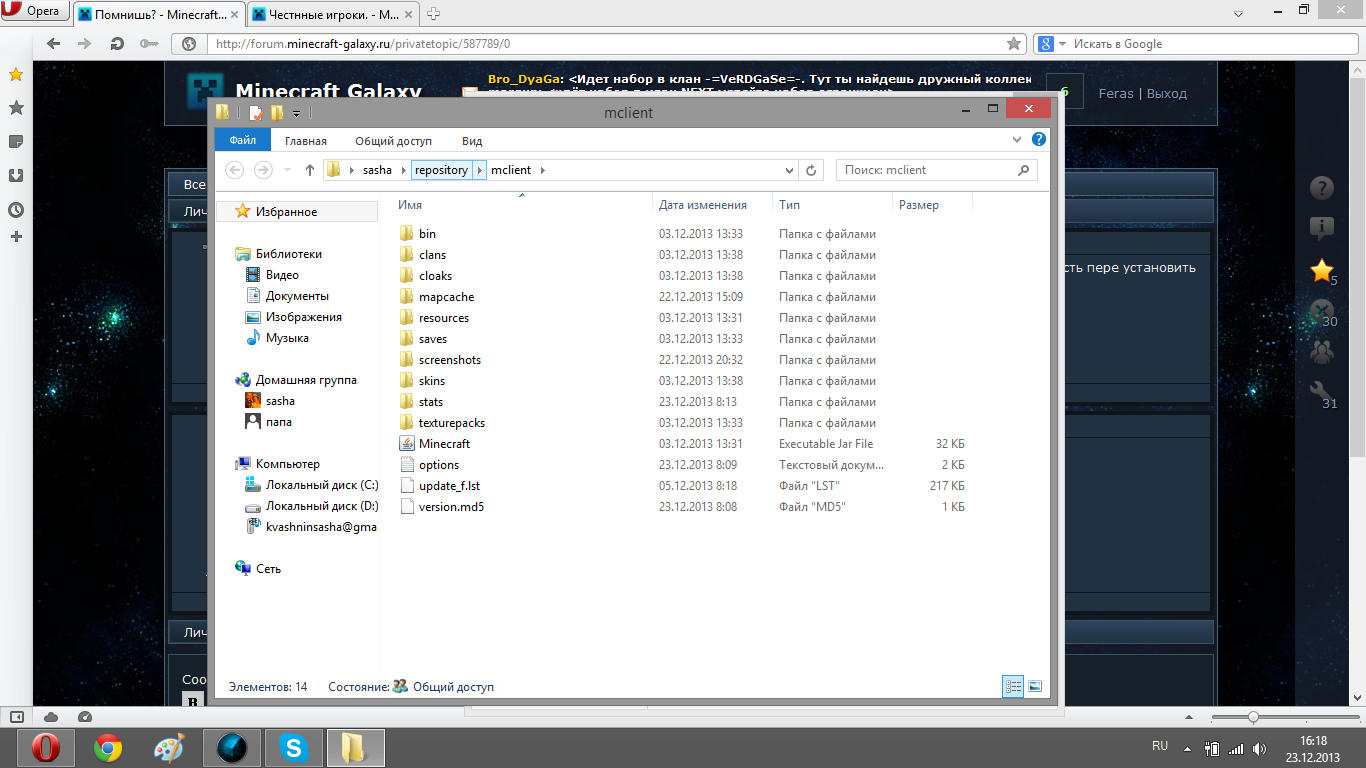Open Skype from the taskbar
The height and width of the screenshot is (768, 1366).
[293, 748]
